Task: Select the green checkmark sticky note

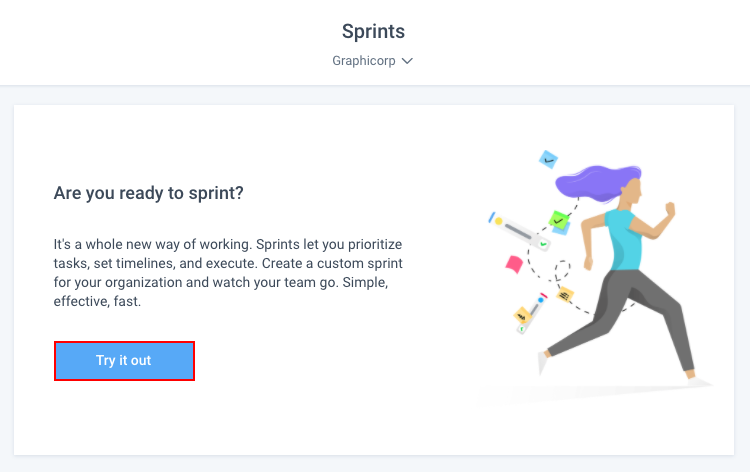Action: tap(558, 220)
